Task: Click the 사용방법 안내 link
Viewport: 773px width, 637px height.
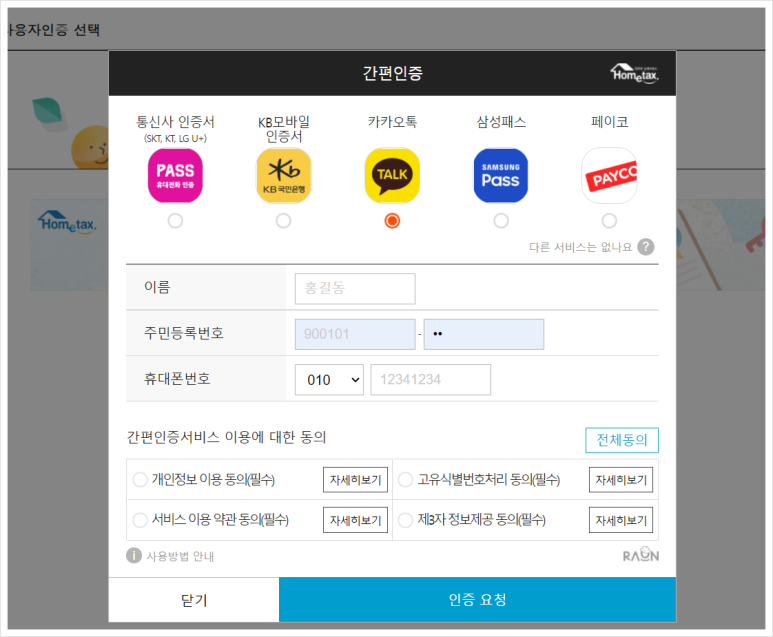Action: point(180,557)
